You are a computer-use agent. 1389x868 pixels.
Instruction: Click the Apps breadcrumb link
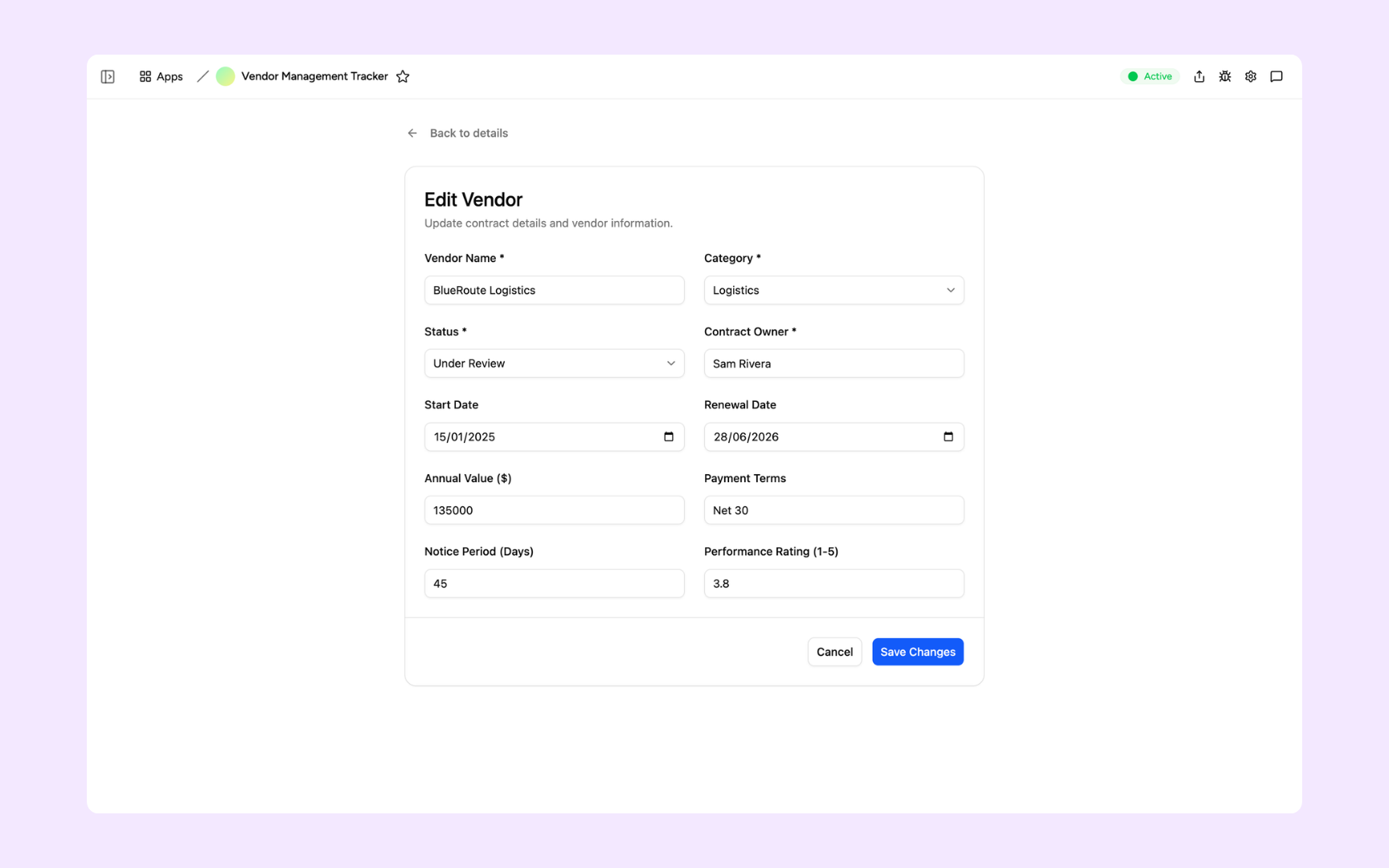[170, 76]
